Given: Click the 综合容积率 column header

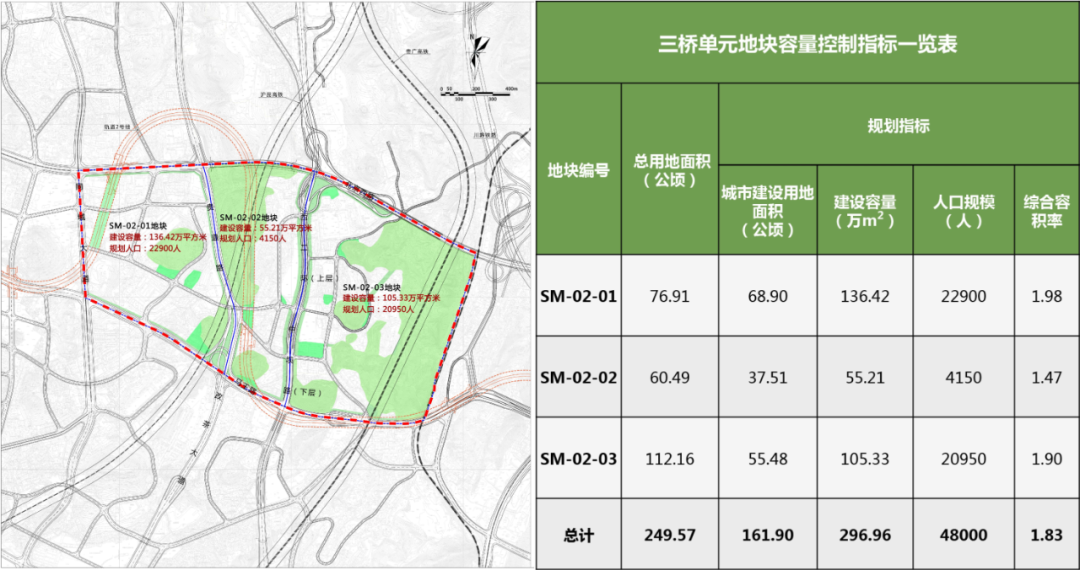Looking at the screenshot, I should pyautogui.click(x=1046, y=210).
